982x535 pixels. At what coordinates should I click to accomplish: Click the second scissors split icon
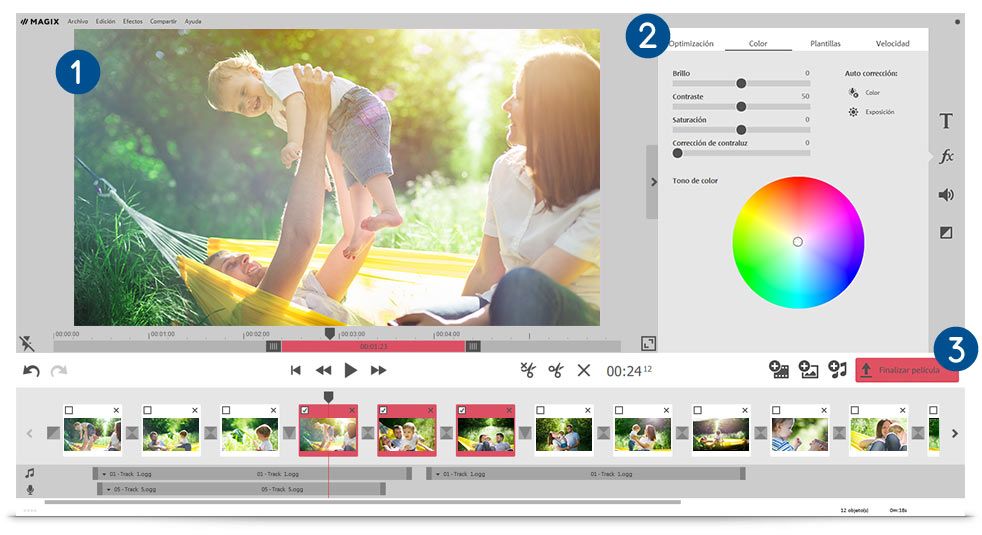[556, 370]
